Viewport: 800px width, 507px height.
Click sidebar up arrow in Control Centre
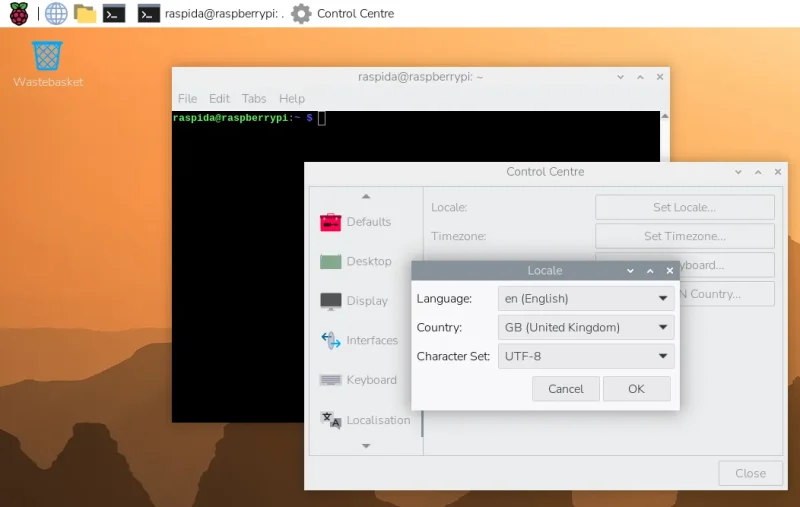tap(366, 196)
